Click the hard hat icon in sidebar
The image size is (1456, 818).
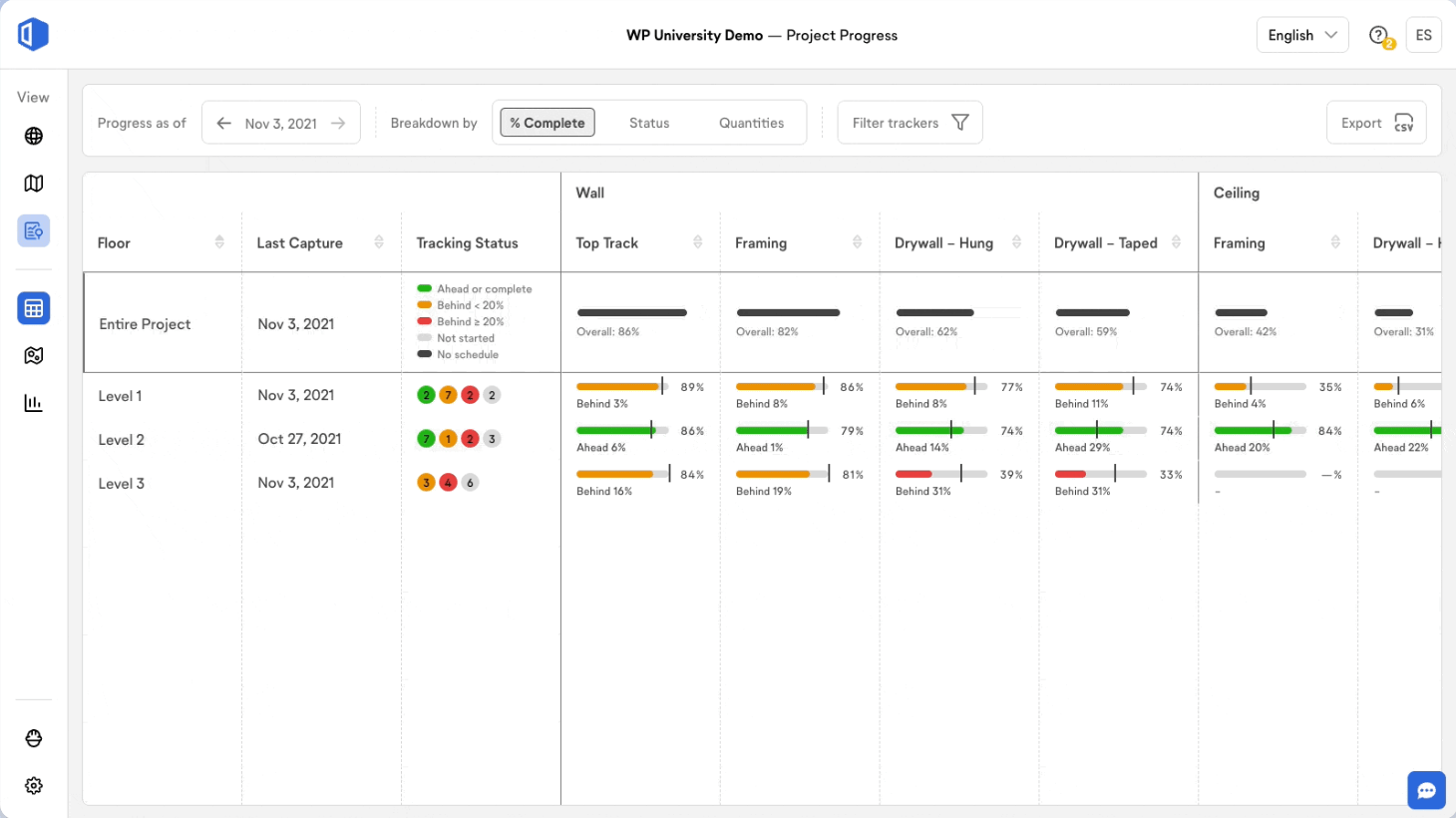tap(34, 738)
